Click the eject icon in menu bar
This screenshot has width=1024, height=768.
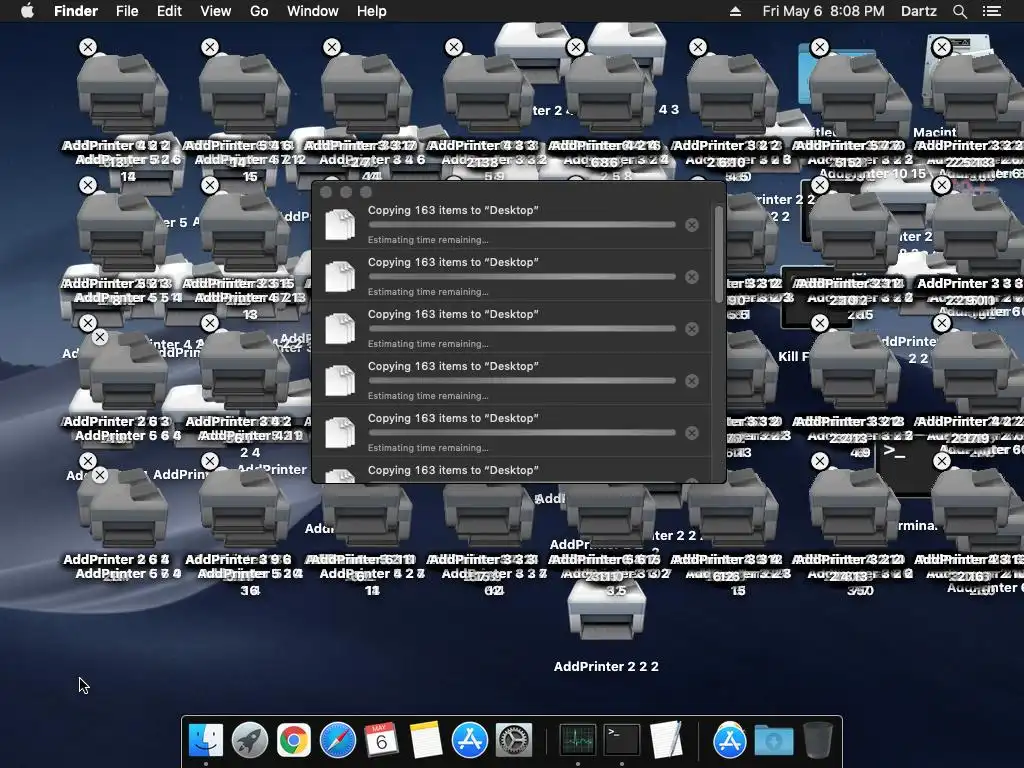[735, 11]
